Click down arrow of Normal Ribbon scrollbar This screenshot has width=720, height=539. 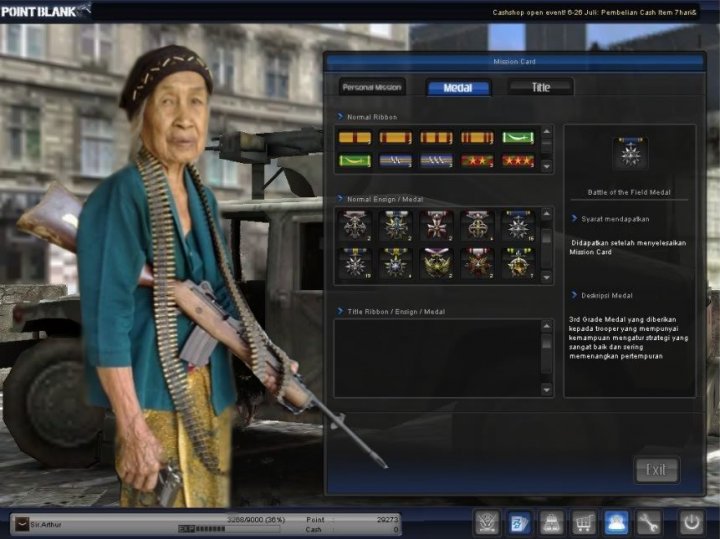(x=546, y=166)
